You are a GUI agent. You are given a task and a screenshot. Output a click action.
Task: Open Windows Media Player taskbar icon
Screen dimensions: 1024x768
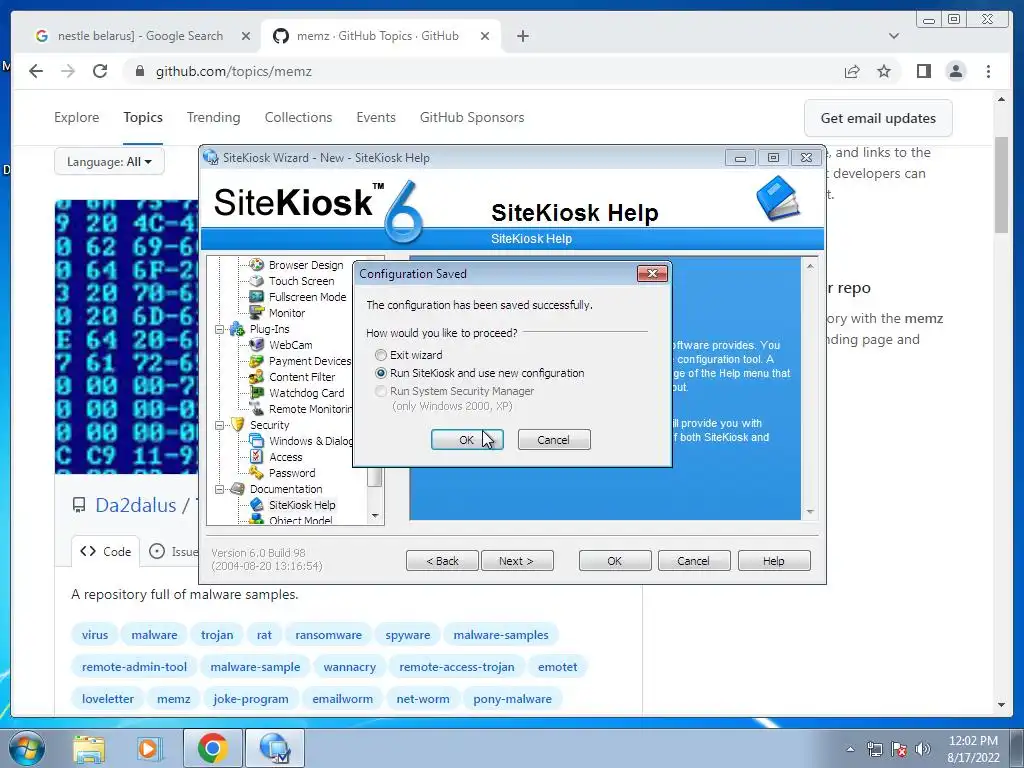tap(149, 748)
